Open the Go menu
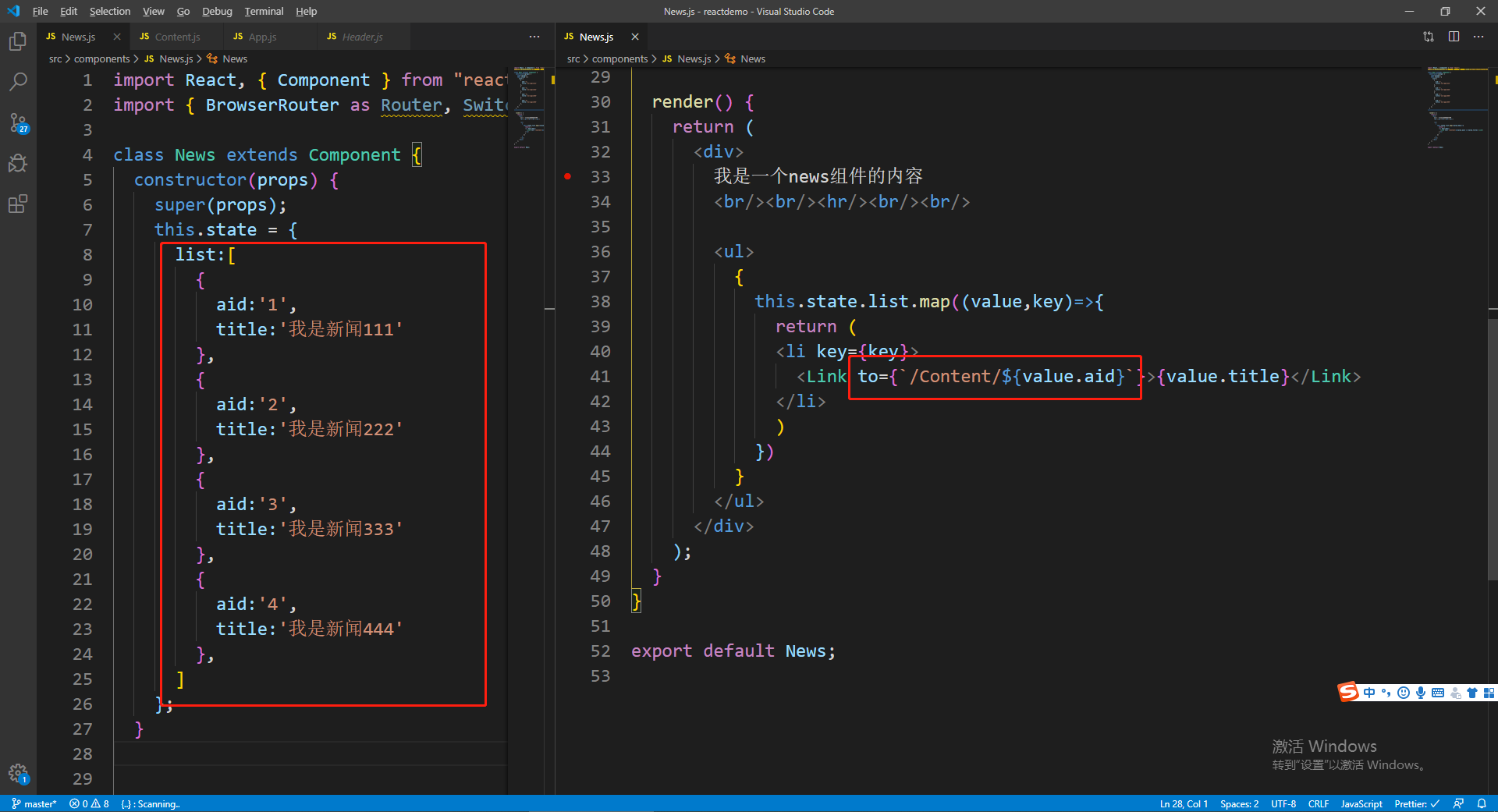This screenshot has width=1498, height=812. 183,11
